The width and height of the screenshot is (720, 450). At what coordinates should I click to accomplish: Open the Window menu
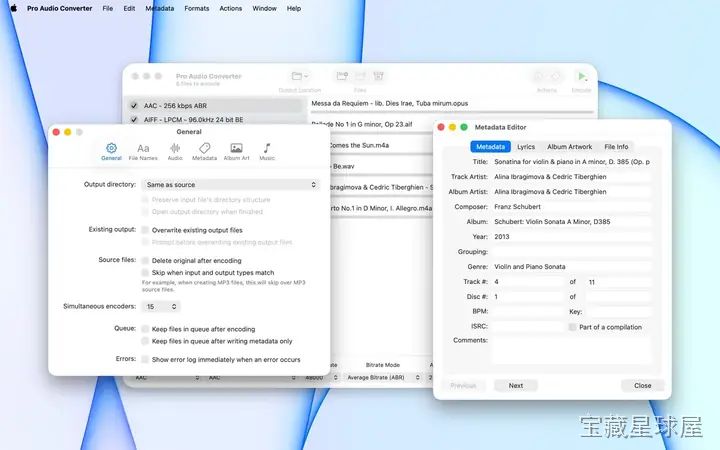pos(264,8)
